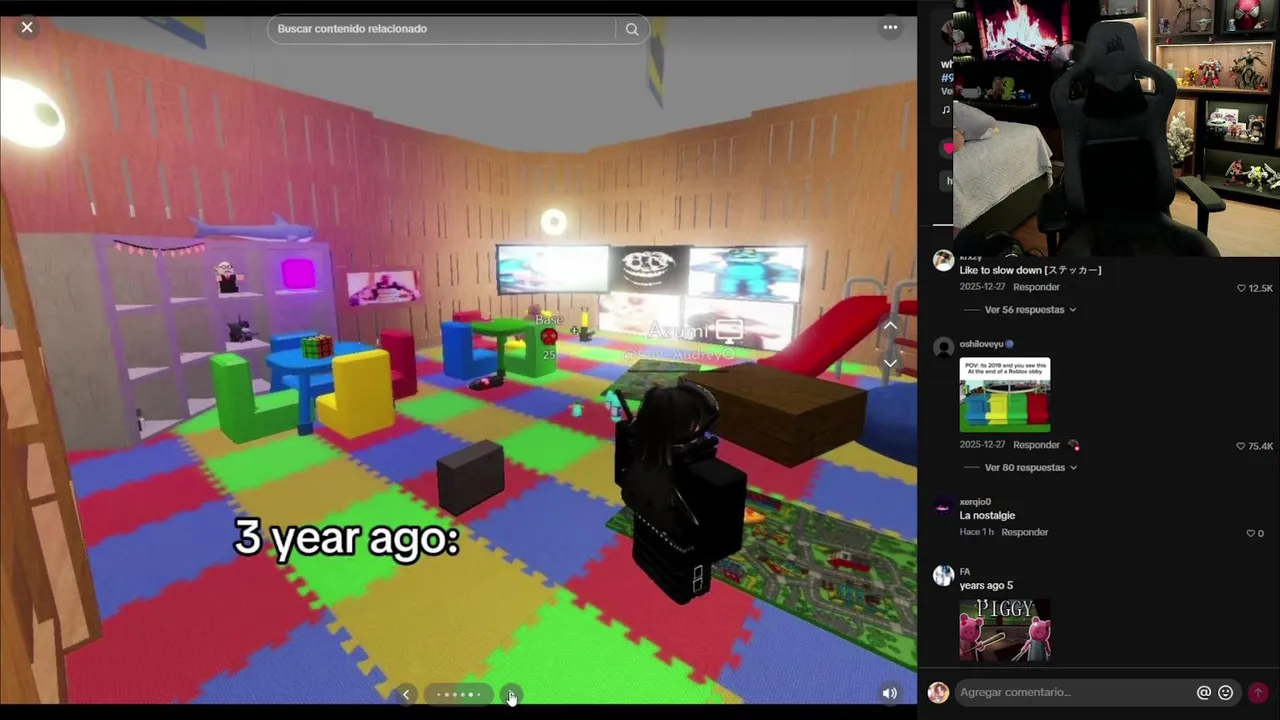Open oshiloveyu's profile via username
Viewport: 1280px width, 720px height.
[981, 344]
